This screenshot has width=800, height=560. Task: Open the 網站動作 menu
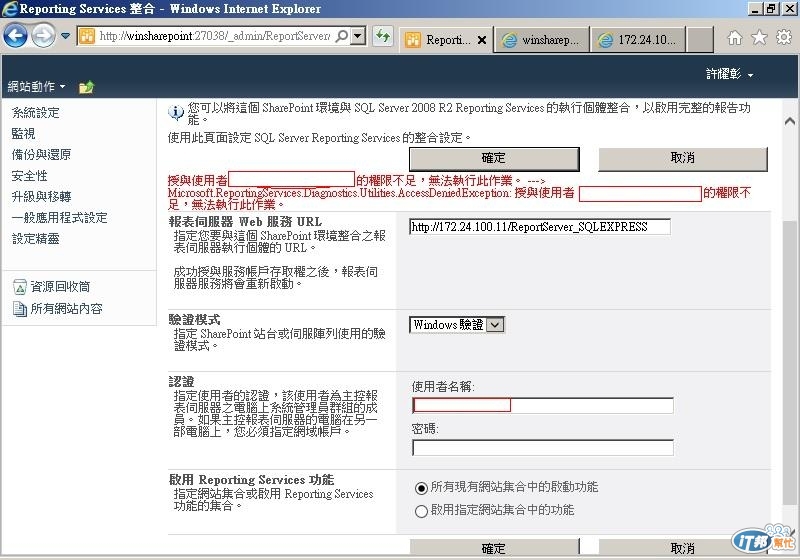(x=36, y=87)
